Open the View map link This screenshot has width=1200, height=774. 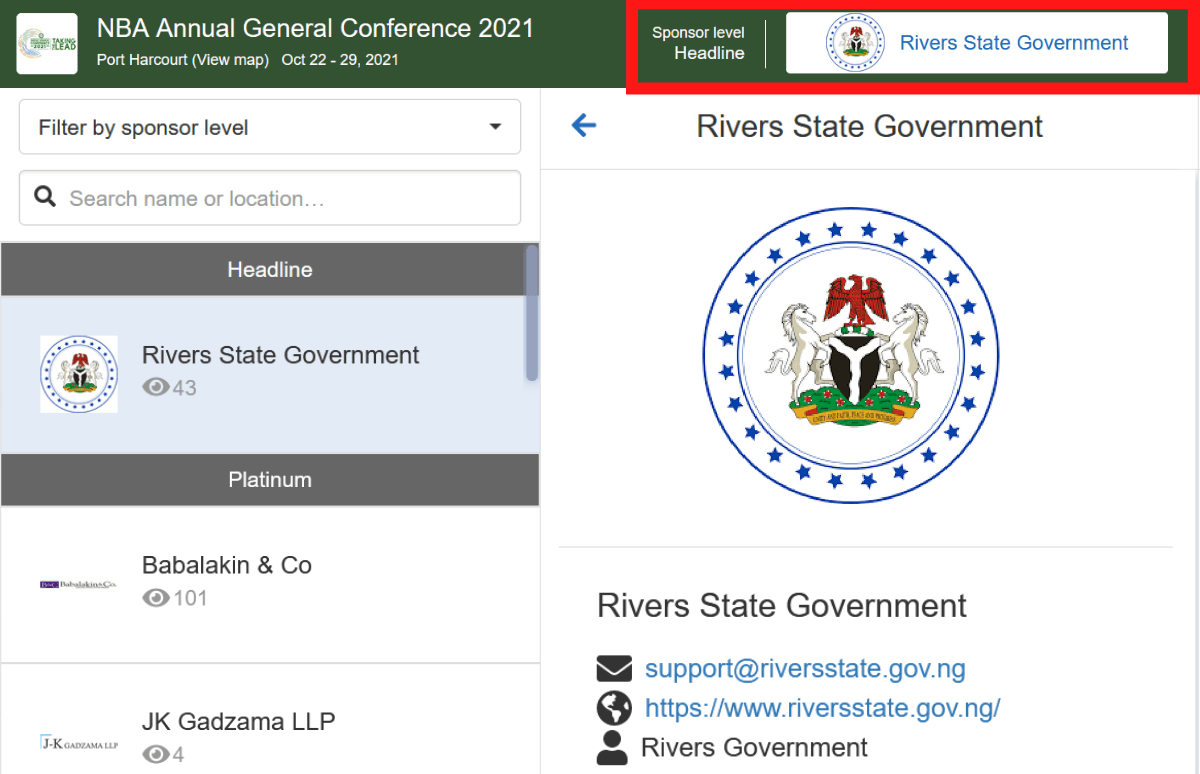231,60
